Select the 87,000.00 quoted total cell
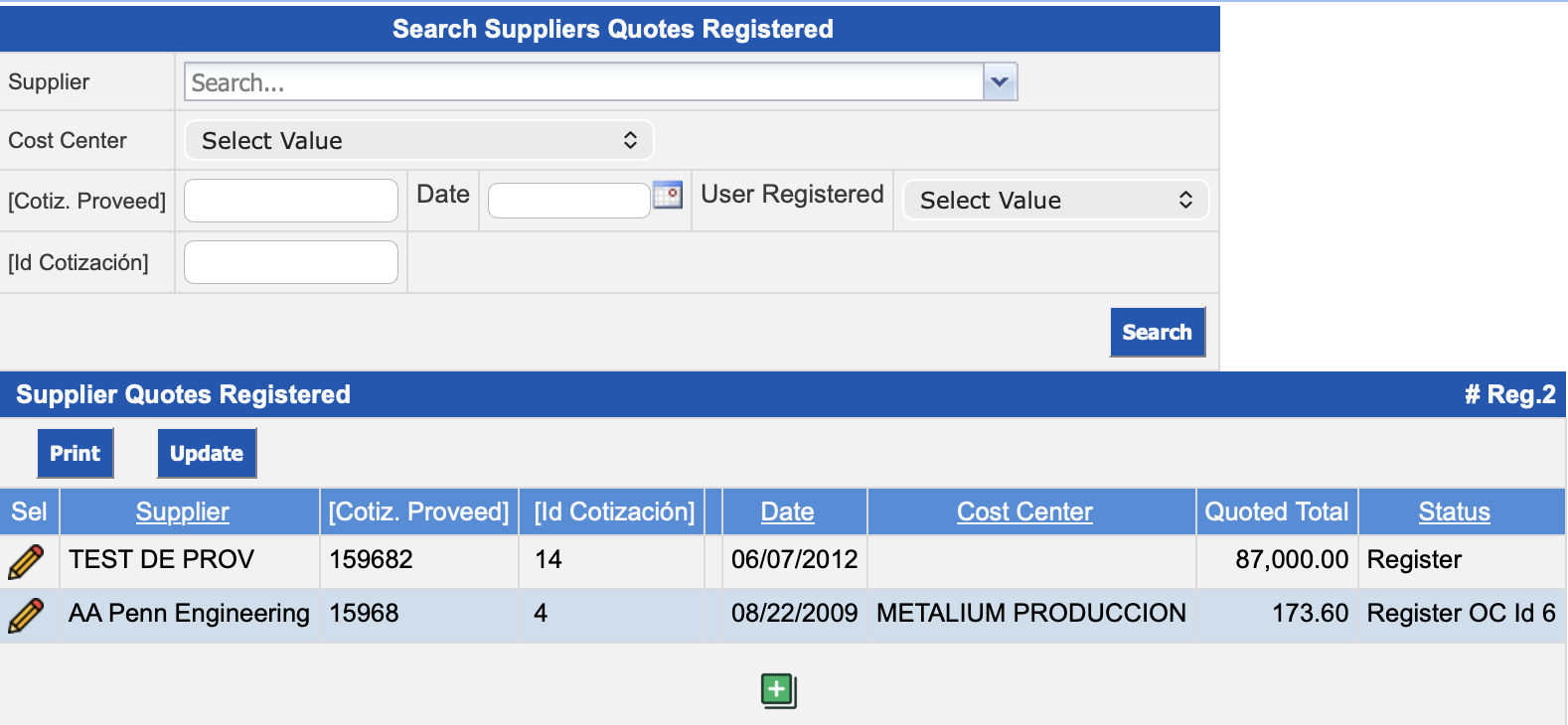The image size is (1568, 725). pyautogui.click(x=1291, y=560)
